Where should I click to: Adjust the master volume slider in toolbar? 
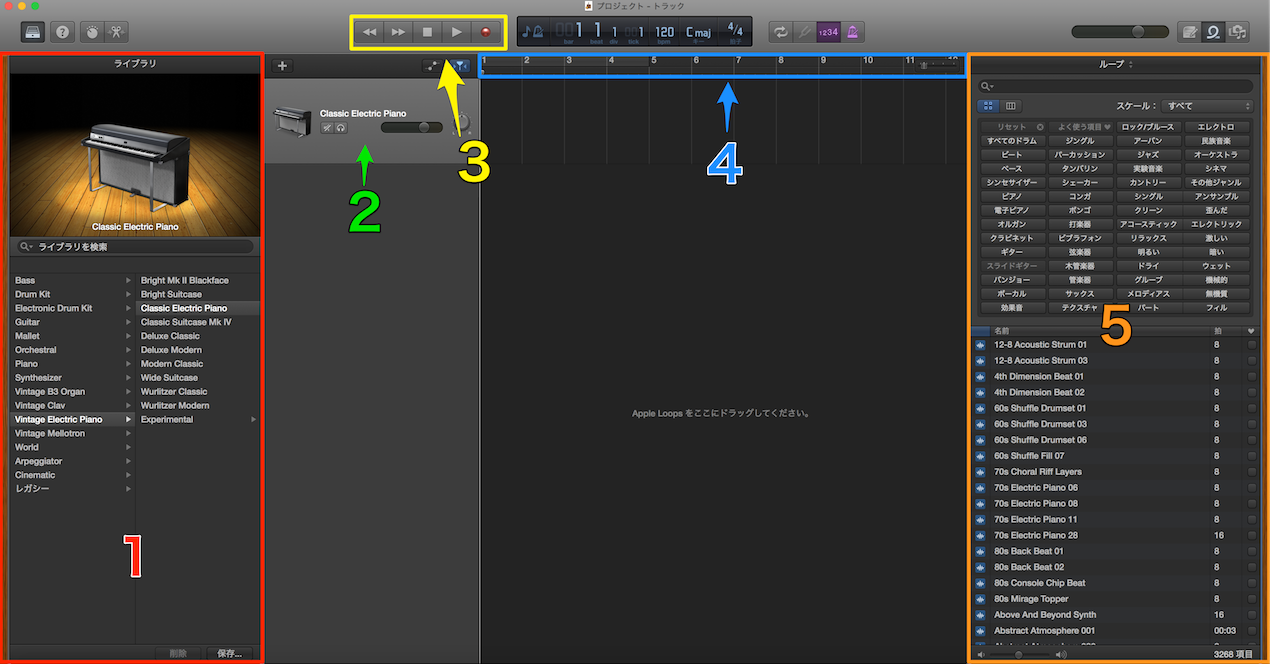click(1120, 32)
